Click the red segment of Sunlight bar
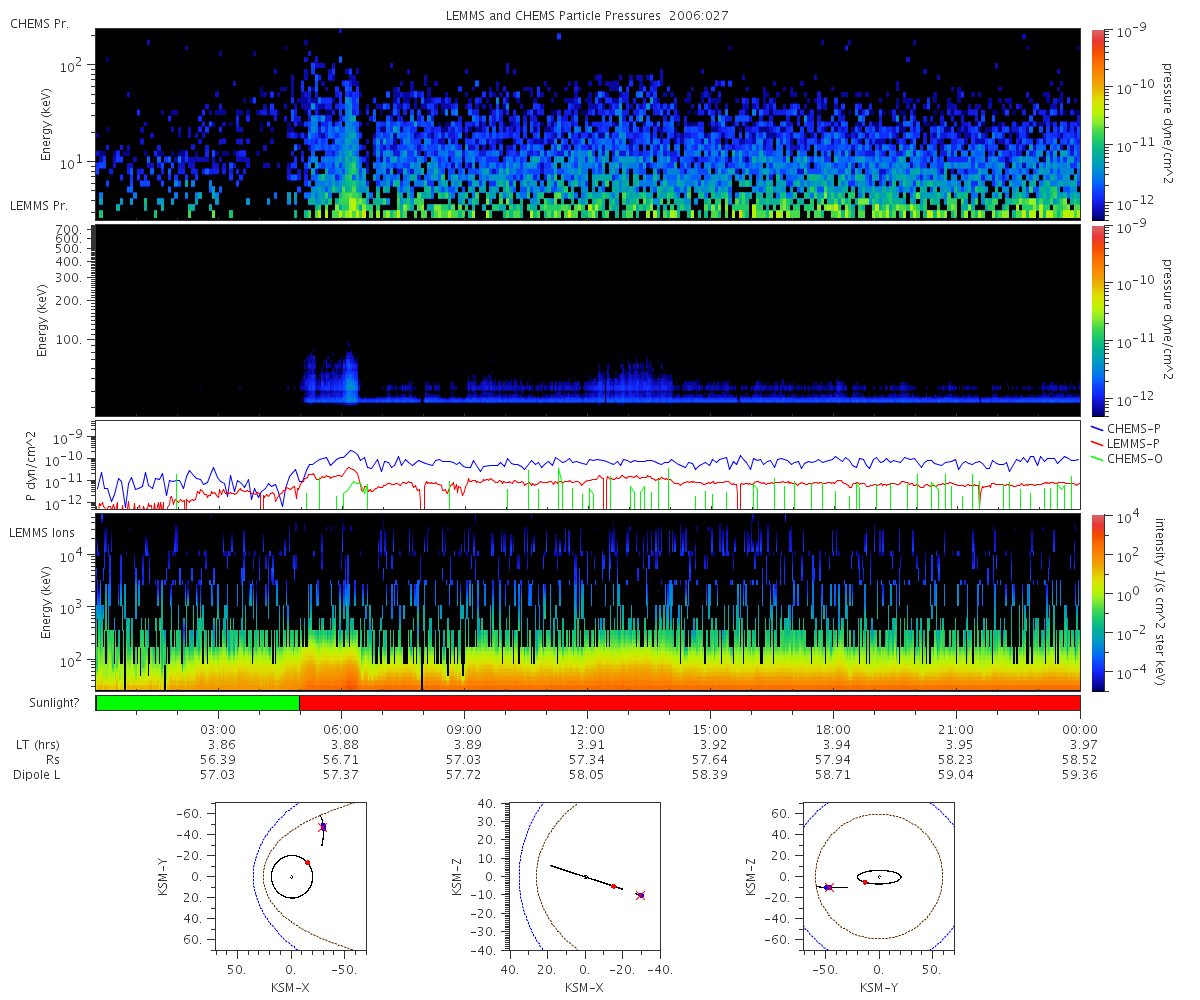This screenshot has width=1200, height=1000. (x=690, y=703)
